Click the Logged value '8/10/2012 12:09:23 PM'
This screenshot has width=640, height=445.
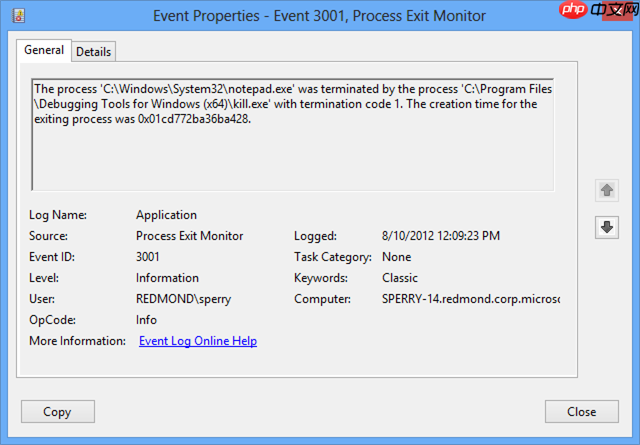click(x=441, y=236)
